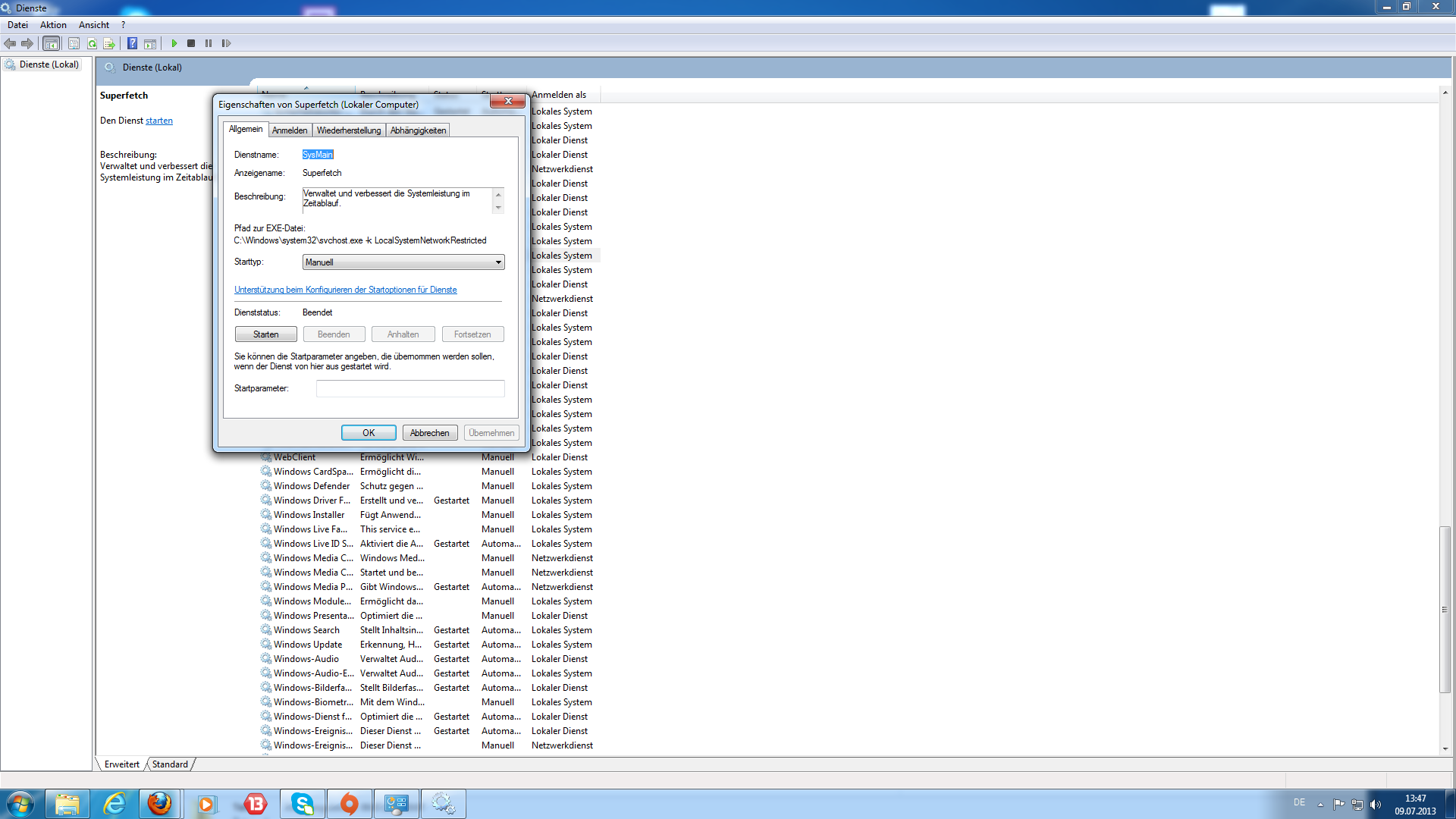1456x819 pixels.
Task: Select the Windows Search service row
Action: (431, 630)
